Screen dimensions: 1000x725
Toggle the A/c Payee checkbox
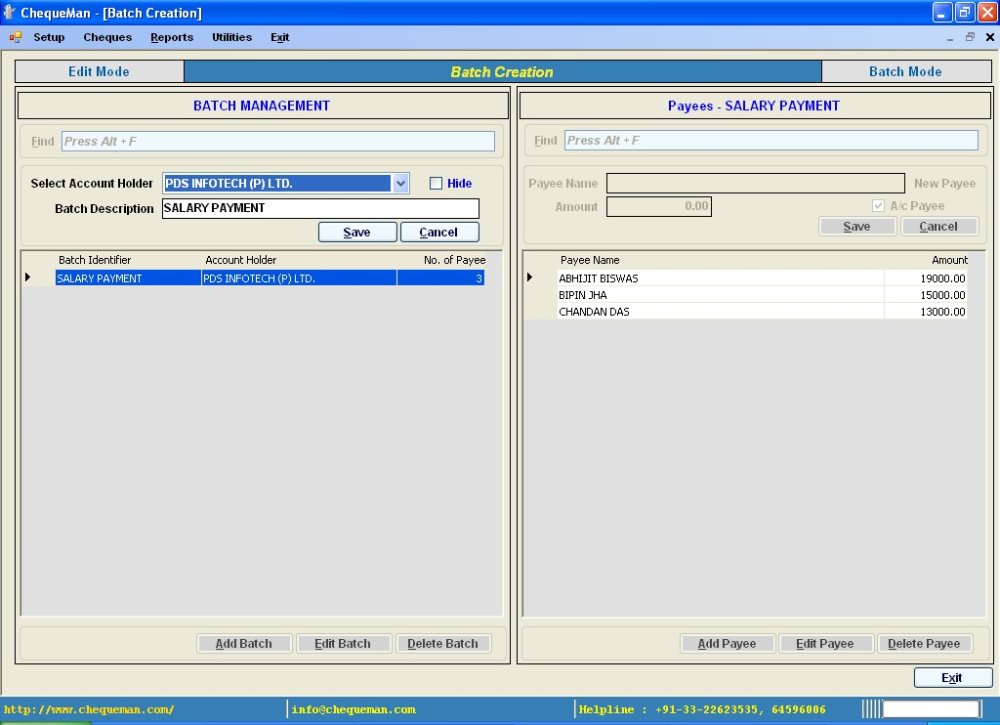click(878, 206)
